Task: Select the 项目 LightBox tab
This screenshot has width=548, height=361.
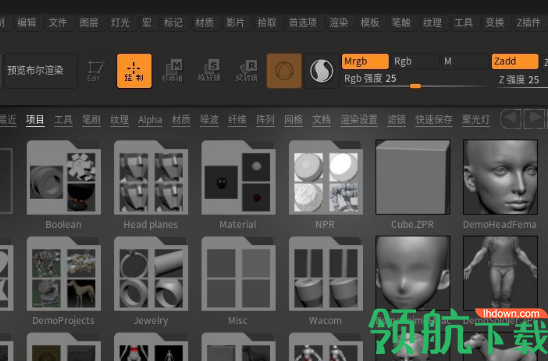Action: pyautogui.click(x=35, y=120)
